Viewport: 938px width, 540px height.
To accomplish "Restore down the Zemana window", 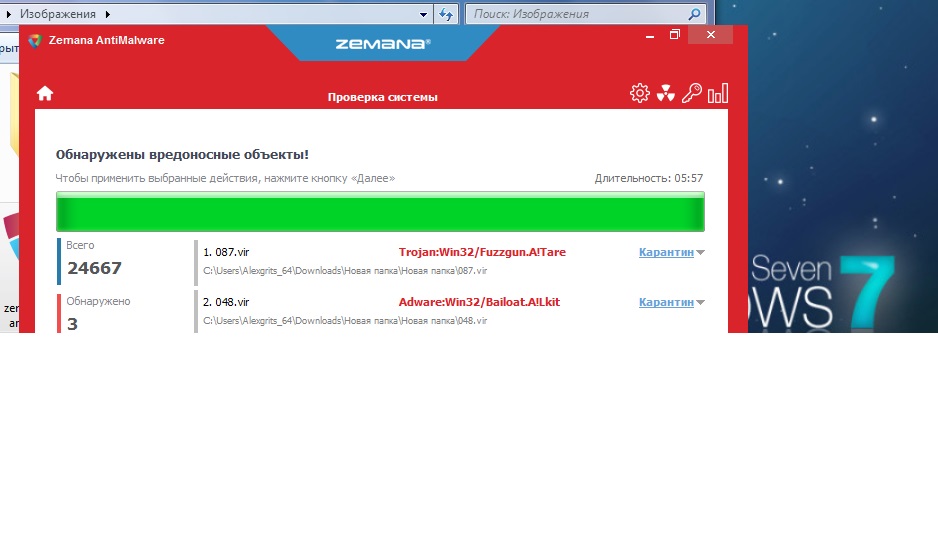I will click(675, 35).
